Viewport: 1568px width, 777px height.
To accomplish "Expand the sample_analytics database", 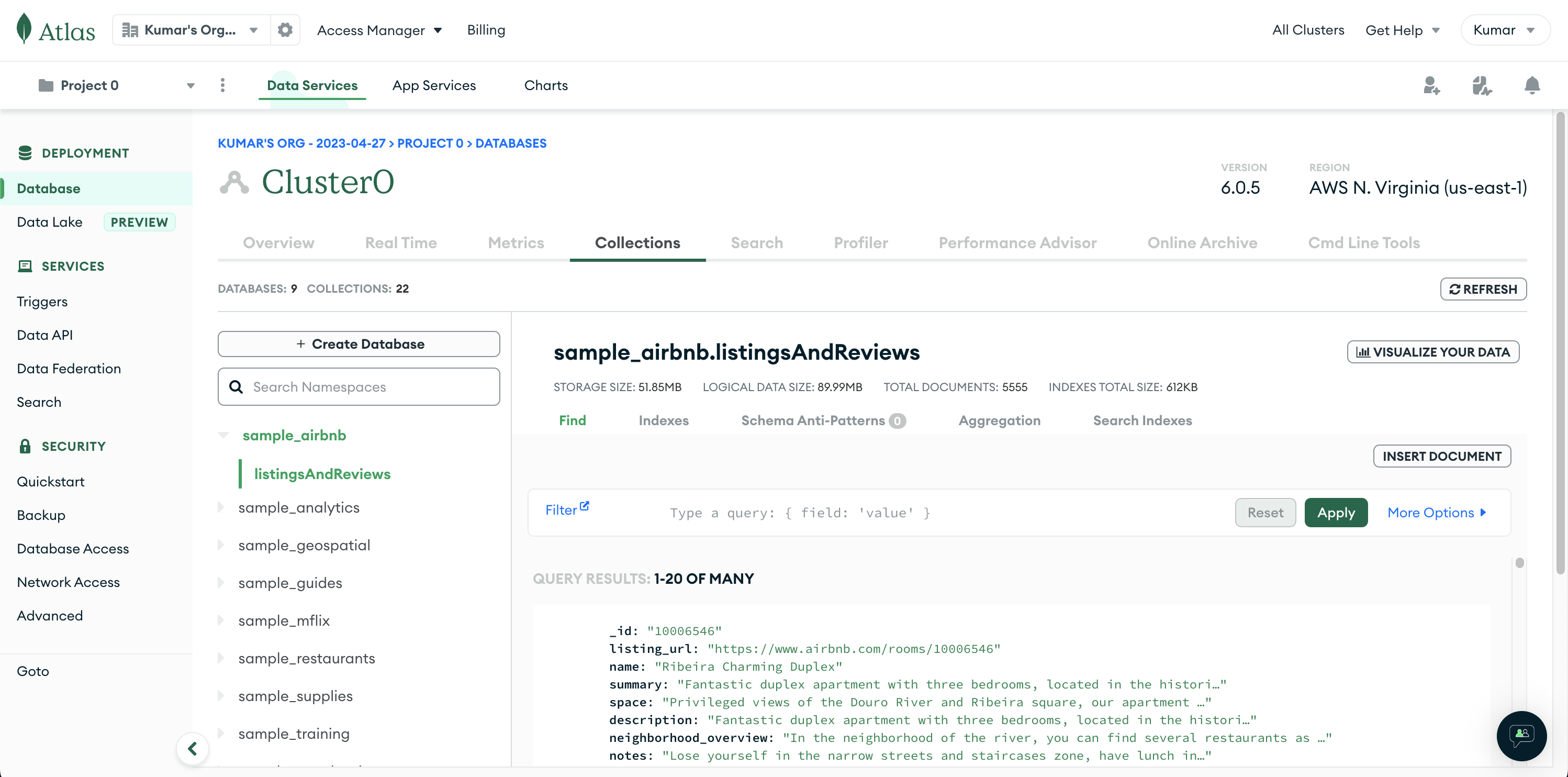I will 221,507.
